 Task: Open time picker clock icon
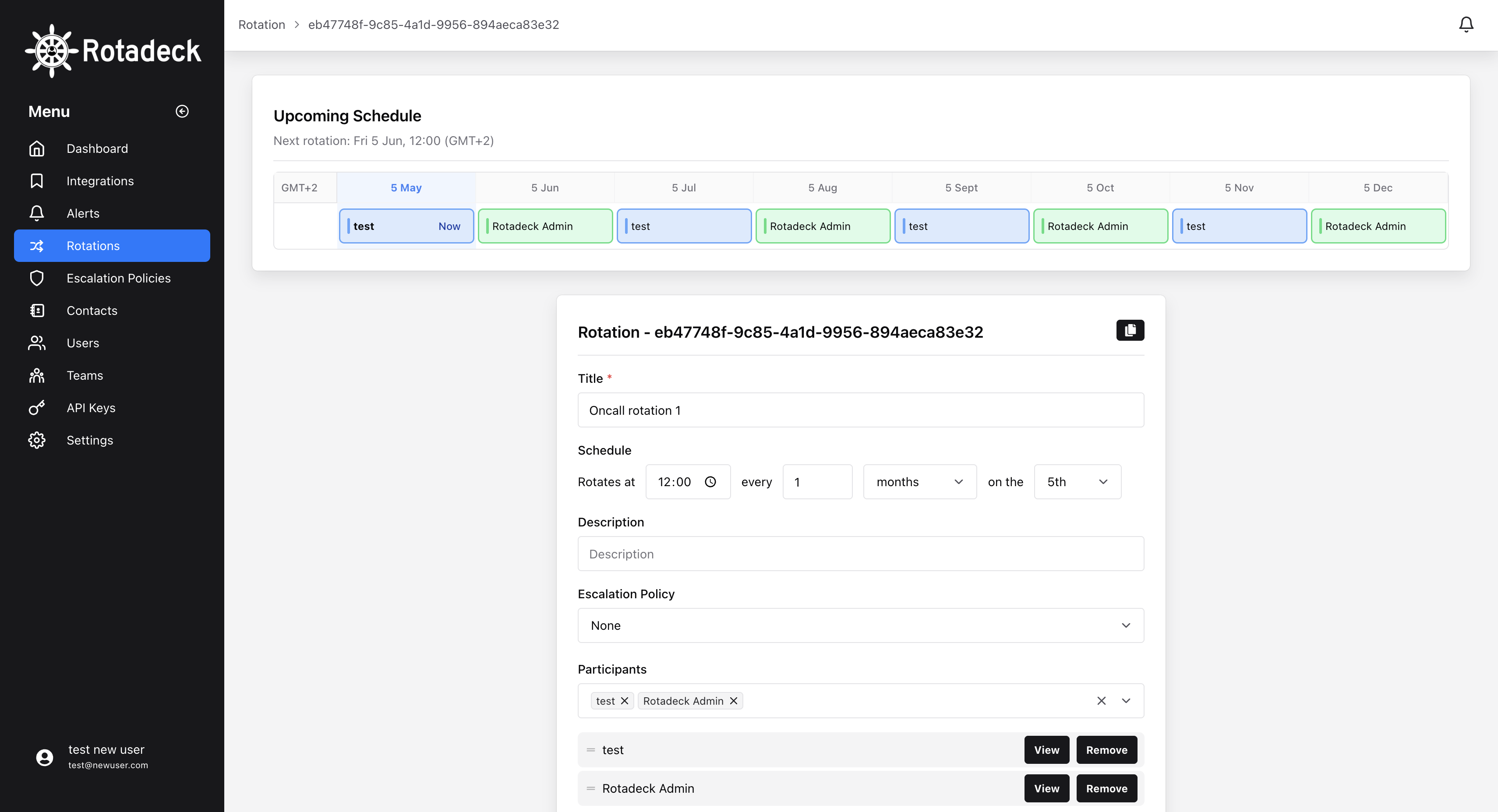[710, 482]
